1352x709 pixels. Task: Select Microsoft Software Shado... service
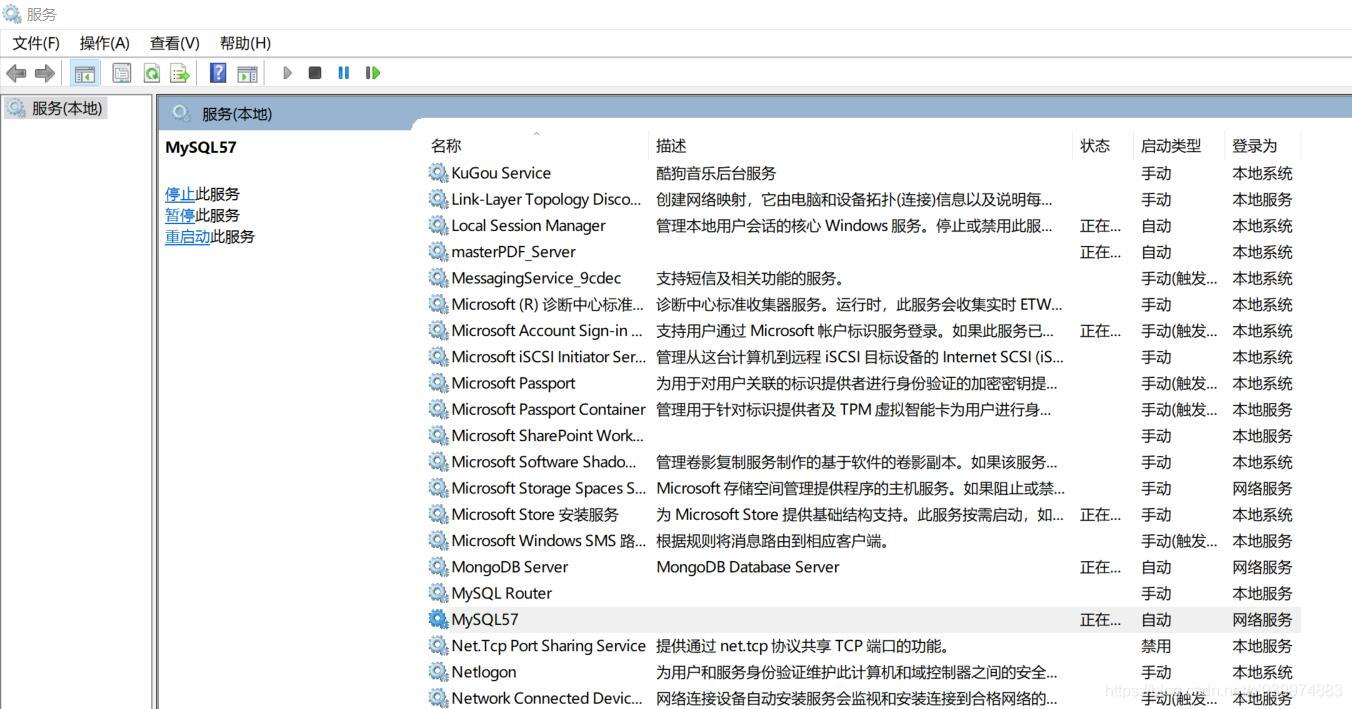(544, 462)
